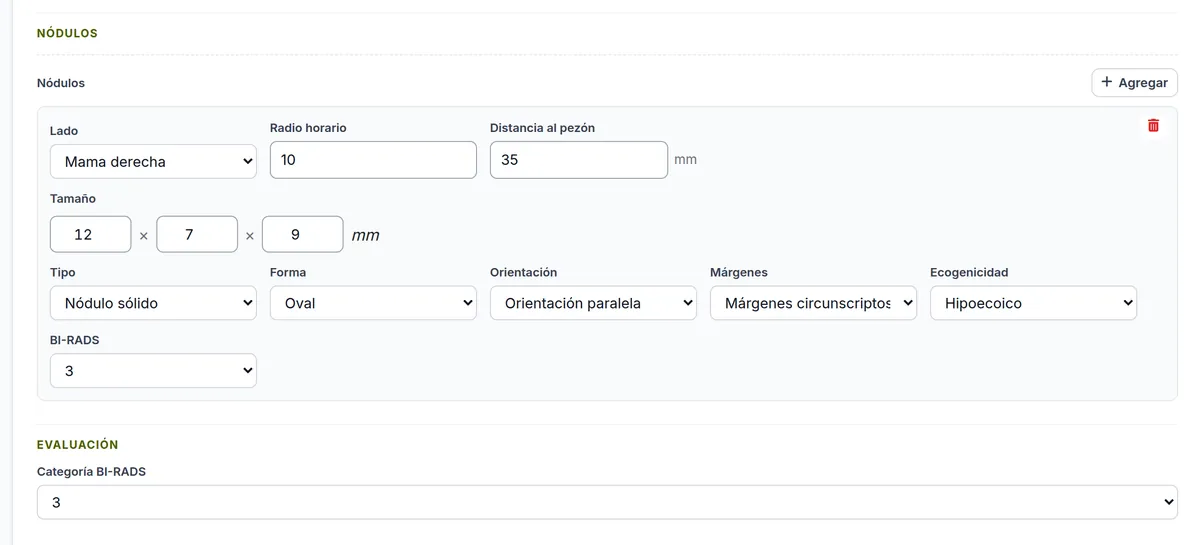
Task: Click the Tamaño label
Action: point(73,198)
